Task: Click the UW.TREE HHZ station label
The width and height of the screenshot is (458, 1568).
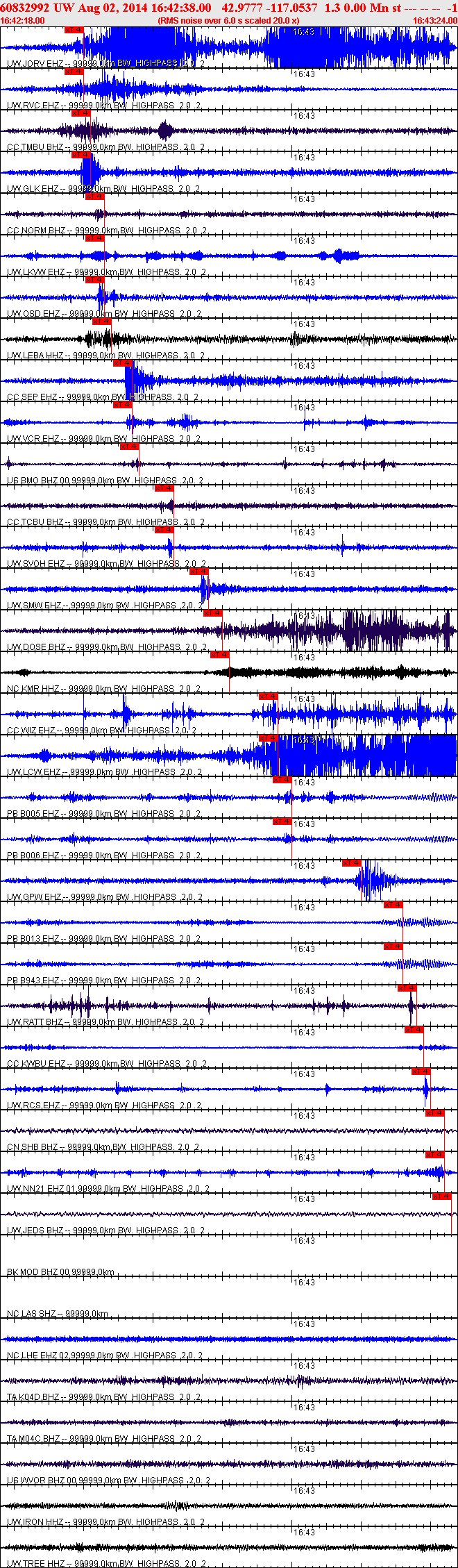Action: 105,1563
